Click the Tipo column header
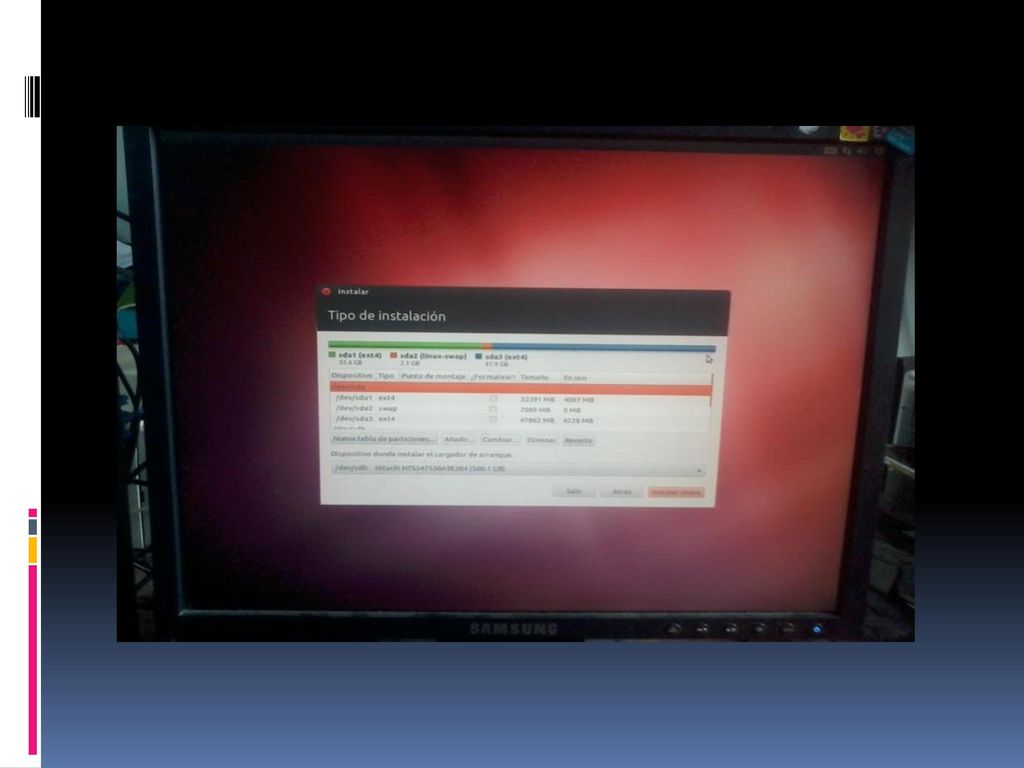1024x768 pixels. 386,376
